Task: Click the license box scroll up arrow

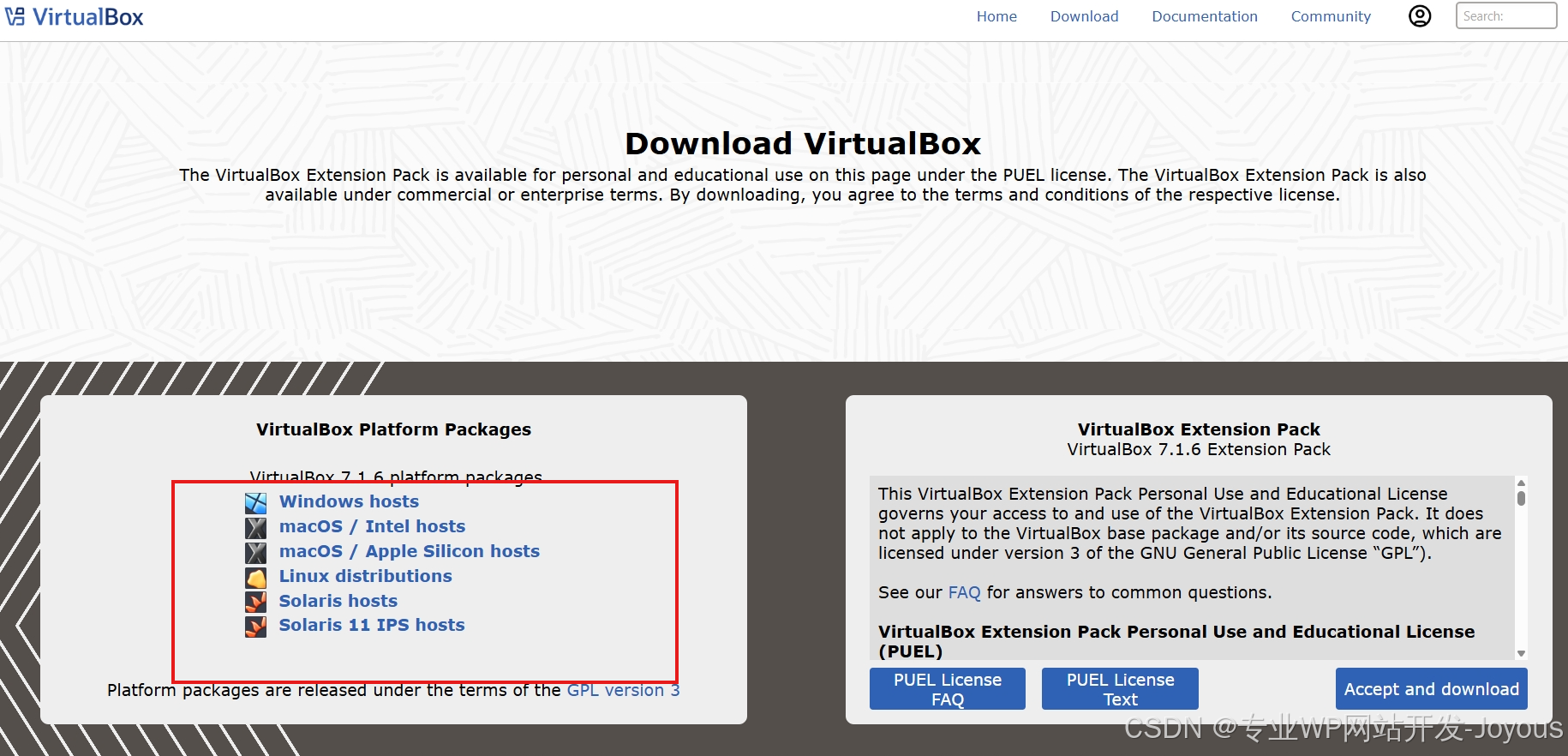Action: pos(1521,483)
